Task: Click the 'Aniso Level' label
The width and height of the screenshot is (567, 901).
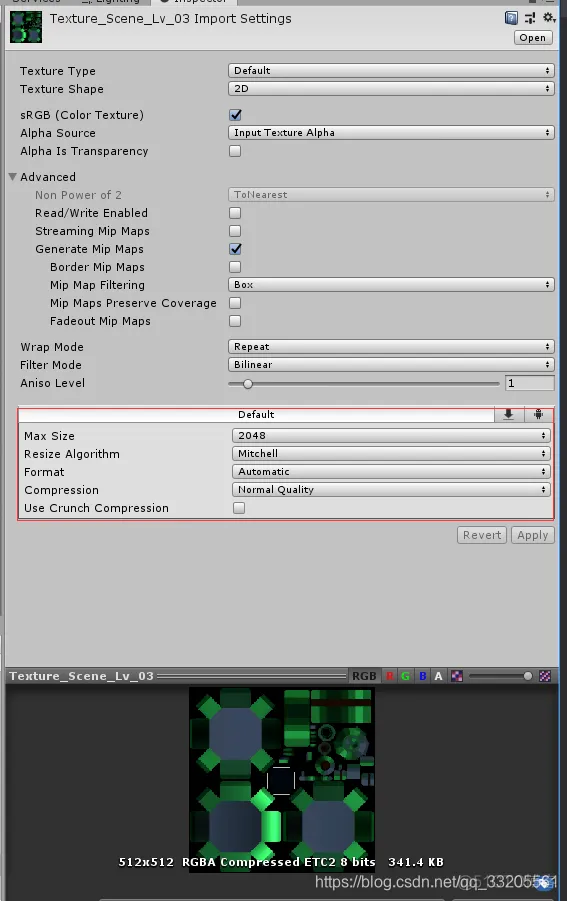Action: click(x=52, y=383)
